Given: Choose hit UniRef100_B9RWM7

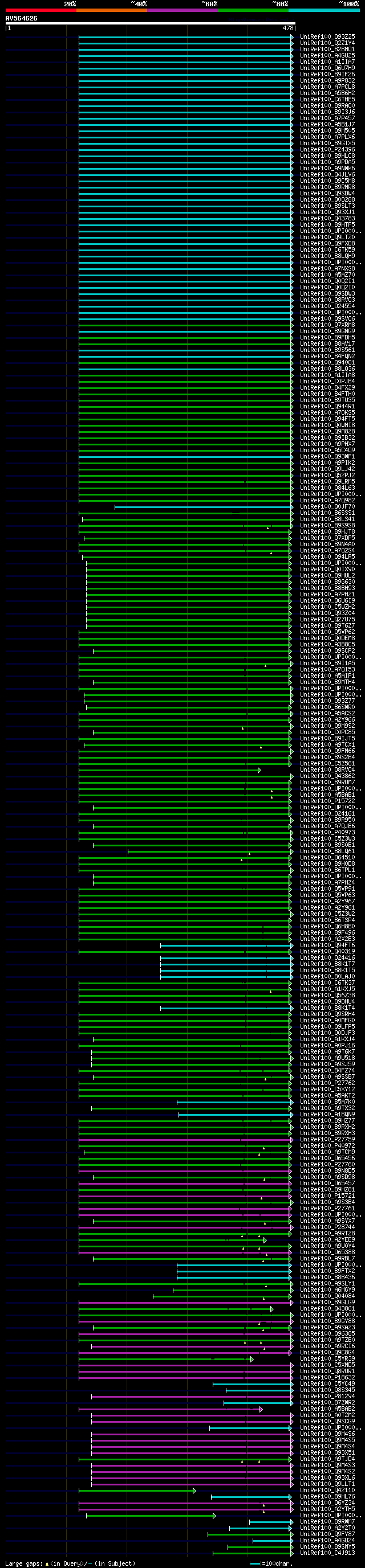Looking at the screenshot, I should [x=328, y=1522].
